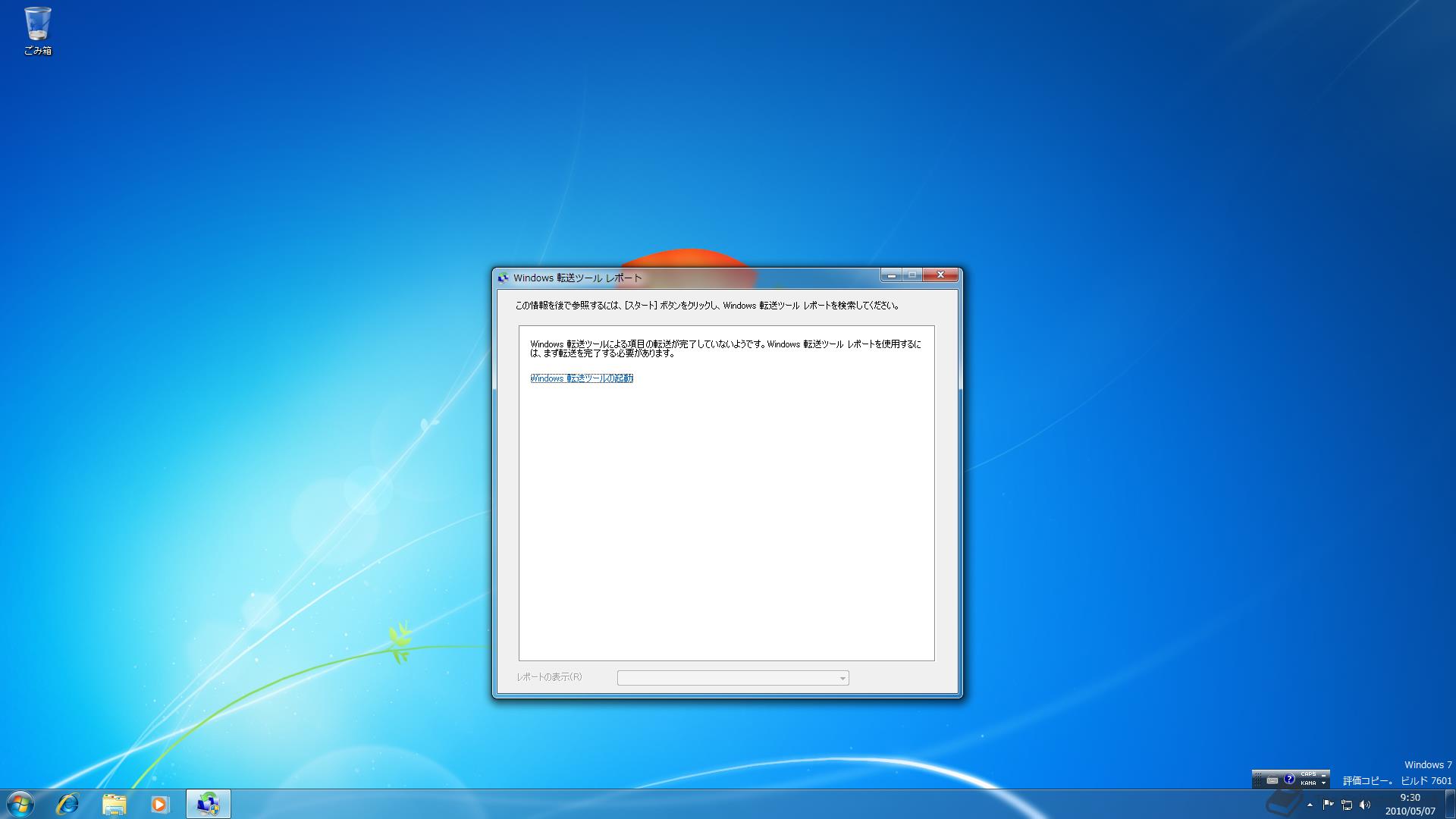
Task: Minimize the language bar
Action: (1323, 775)
